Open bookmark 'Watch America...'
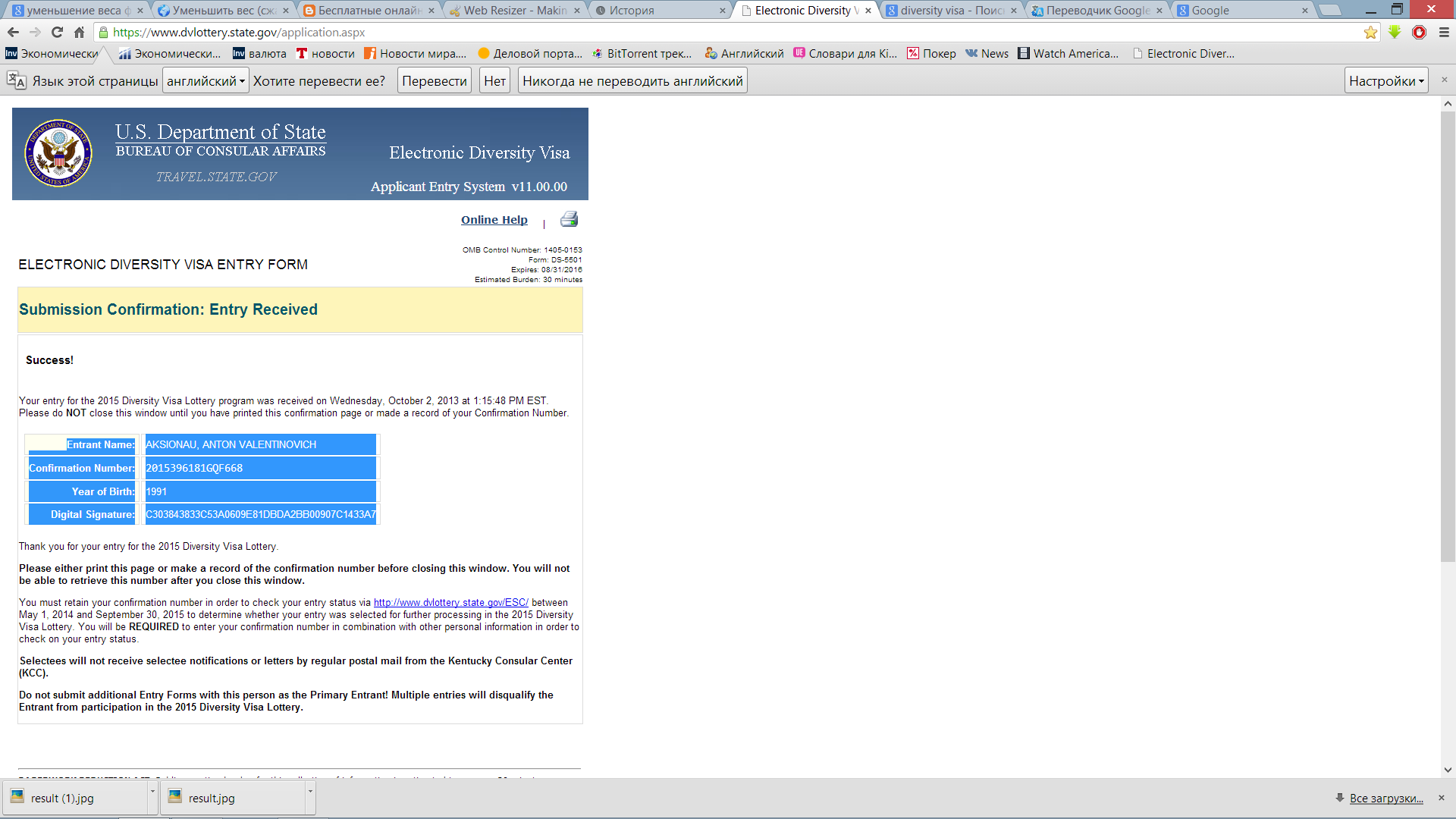Viewport: 1456px width, 819px height. pos(1068,53)
